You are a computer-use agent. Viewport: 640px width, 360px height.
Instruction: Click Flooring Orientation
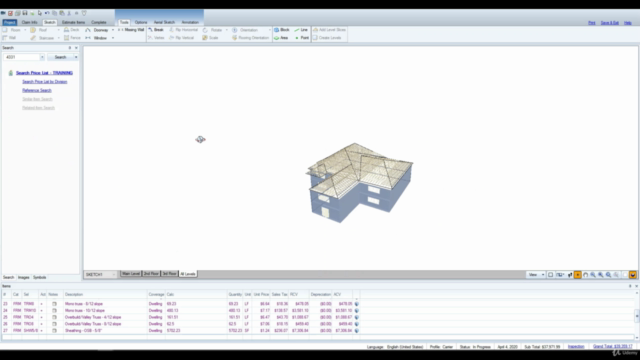[251, 38]
